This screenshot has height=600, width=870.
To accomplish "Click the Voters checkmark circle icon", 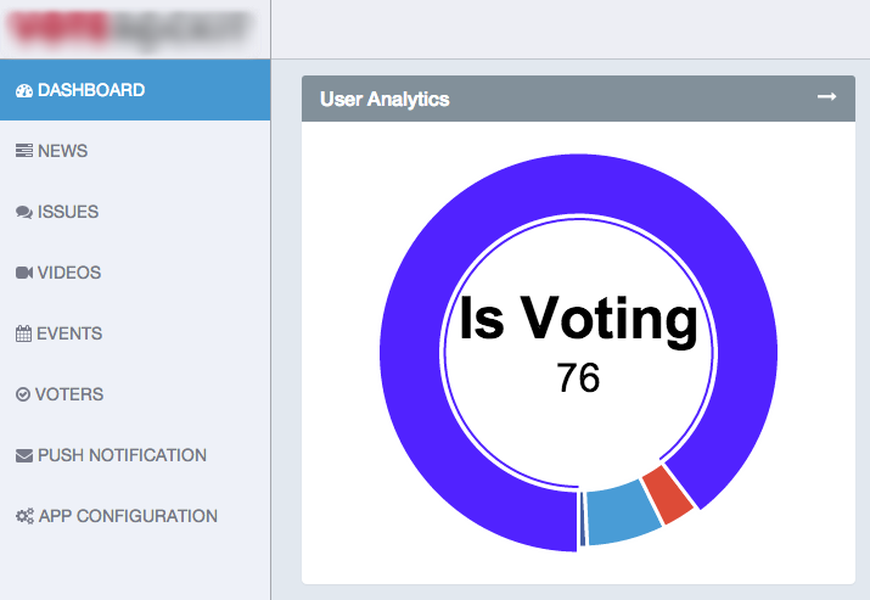I will pos(23,395).
